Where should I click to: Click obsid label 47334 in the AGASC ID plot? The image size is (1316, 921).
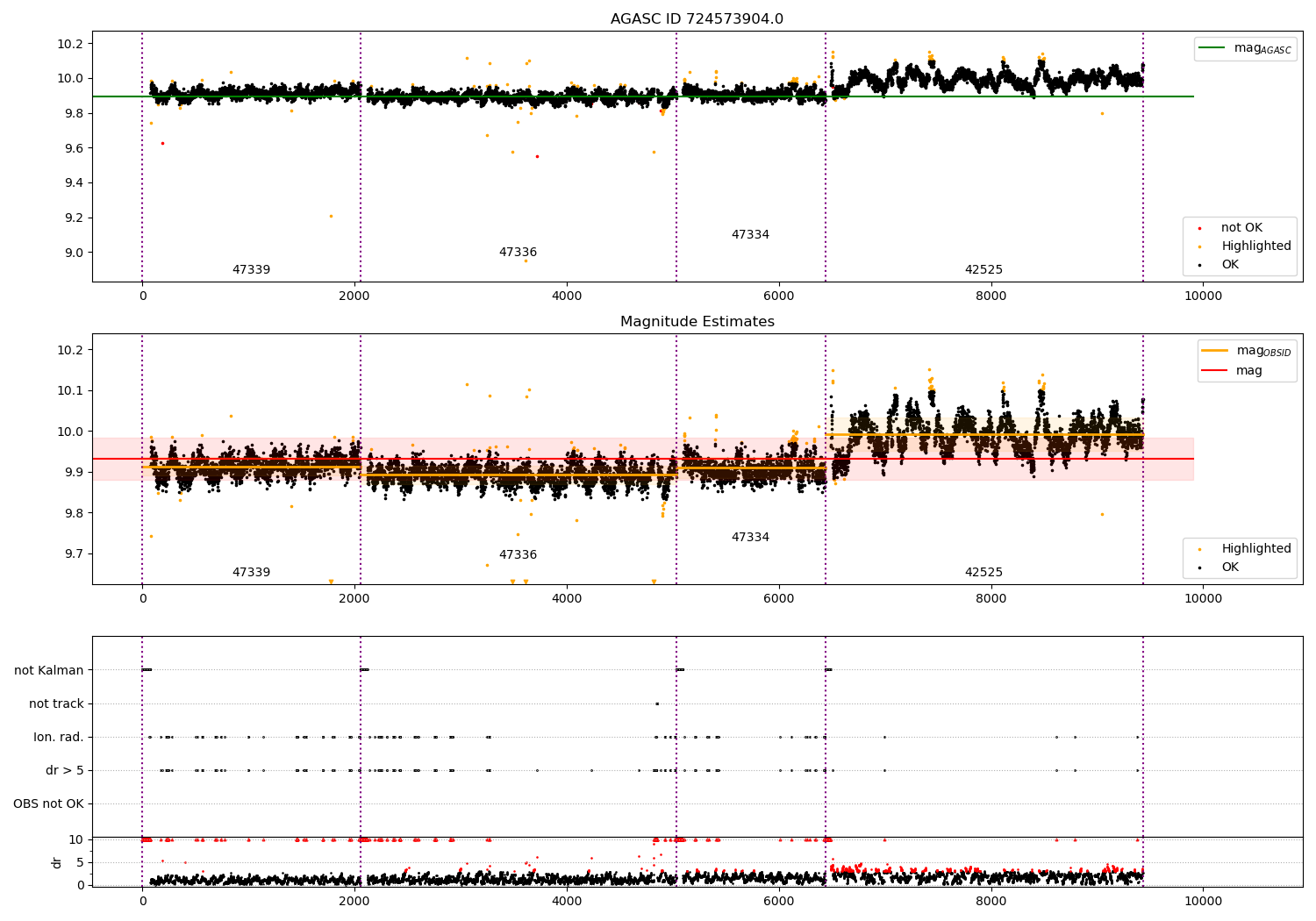750,235
